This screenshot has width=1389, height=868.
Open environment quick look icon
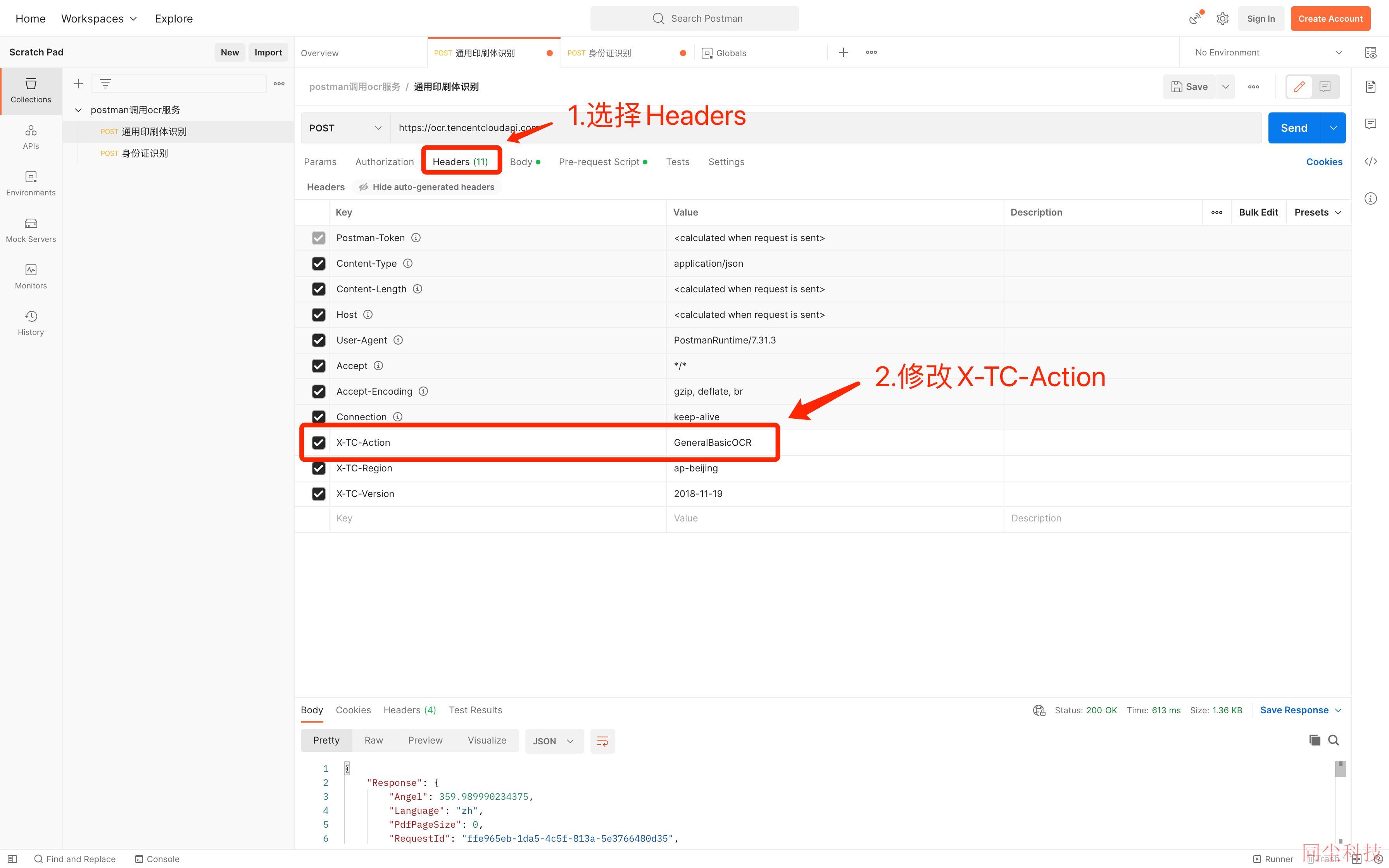click(1371, 52)
